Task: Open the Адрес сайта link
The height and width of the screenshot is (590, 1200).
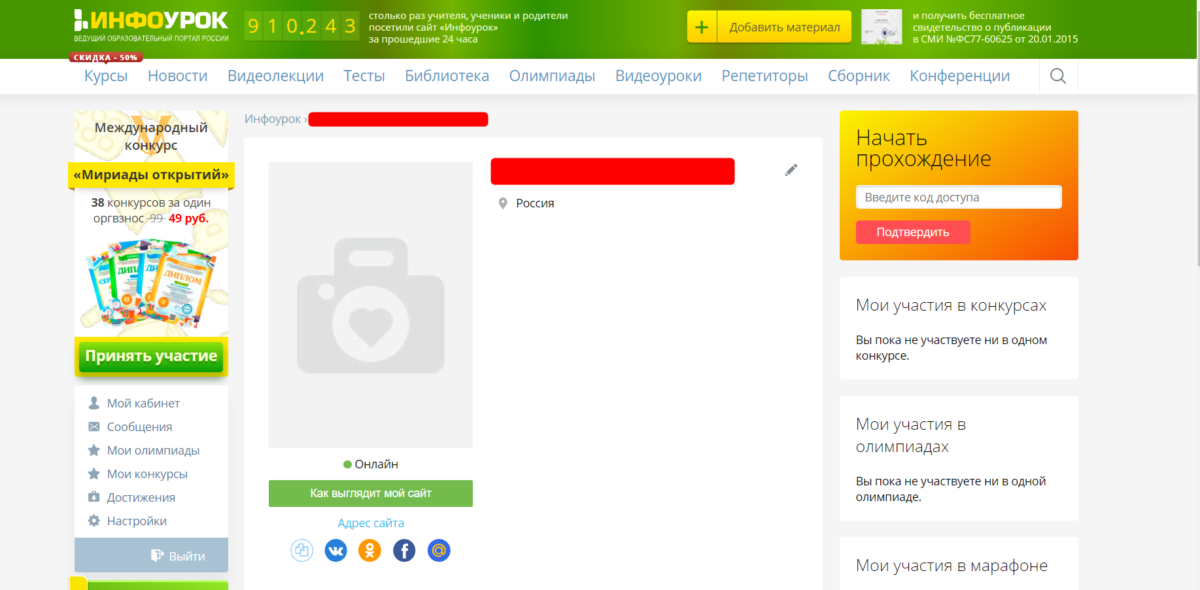Action: (371, 523)
